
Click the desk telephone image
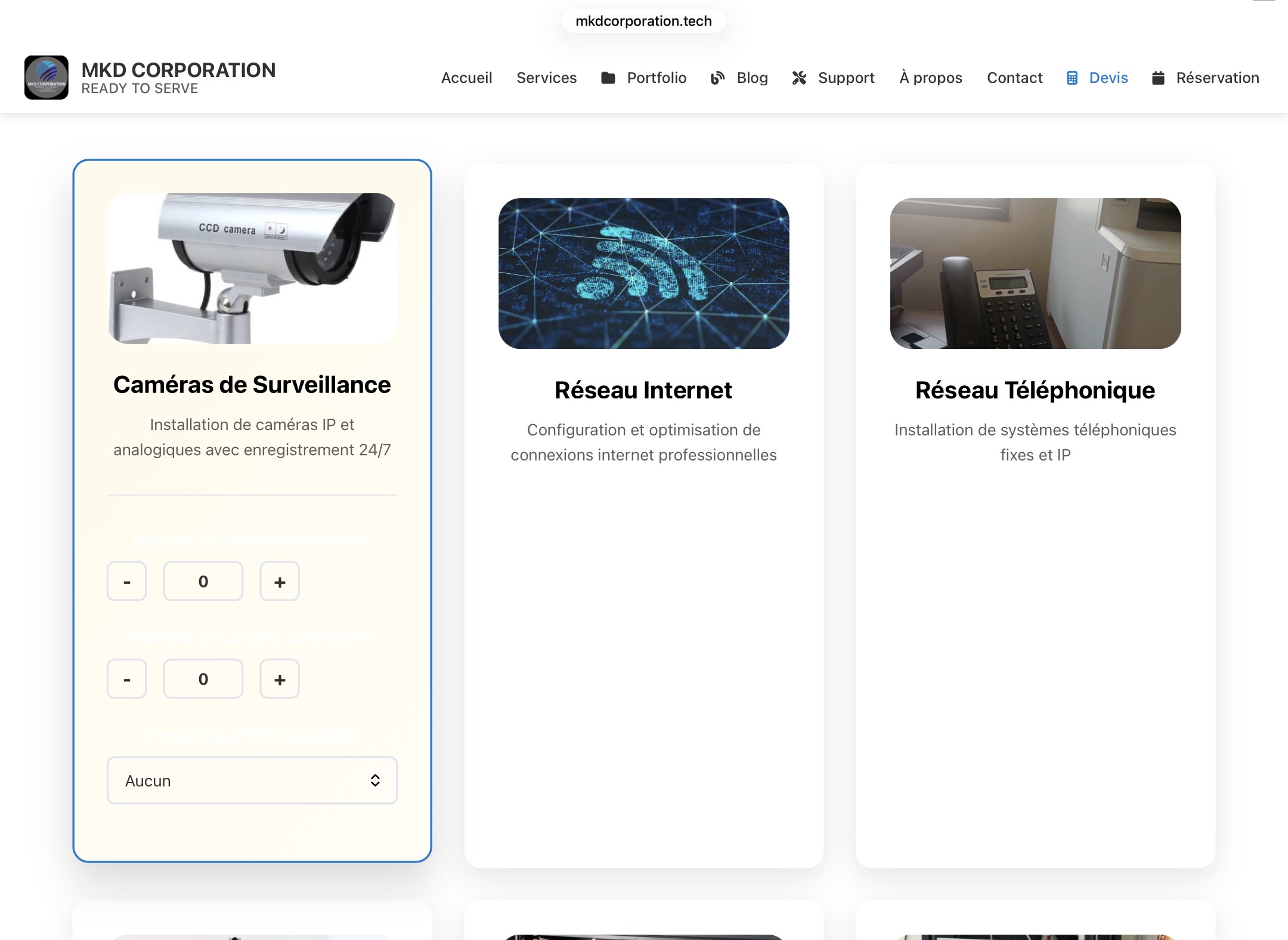(x=1035, y=273)
